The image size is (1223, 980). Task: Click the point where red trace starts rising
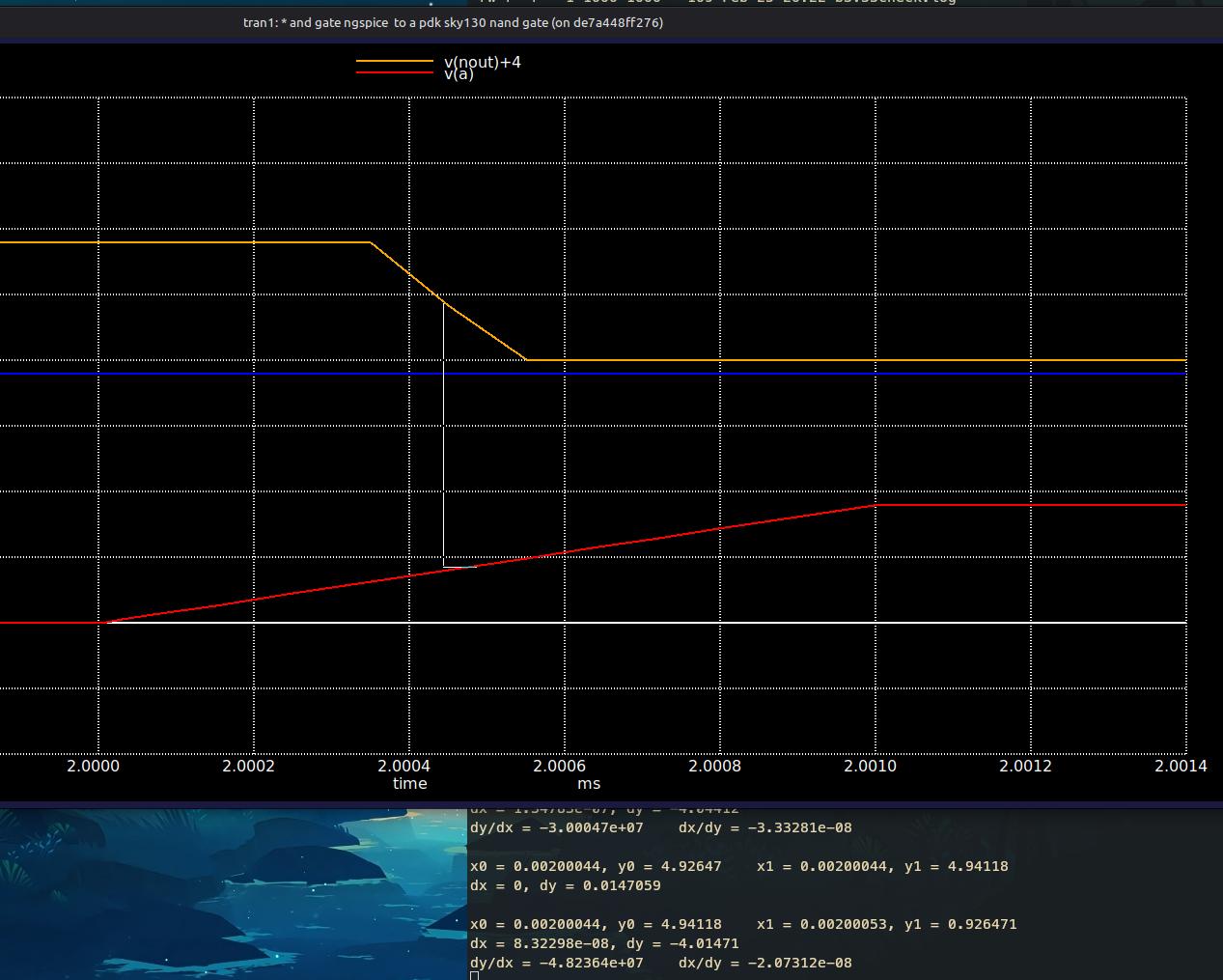coord(101,623)
